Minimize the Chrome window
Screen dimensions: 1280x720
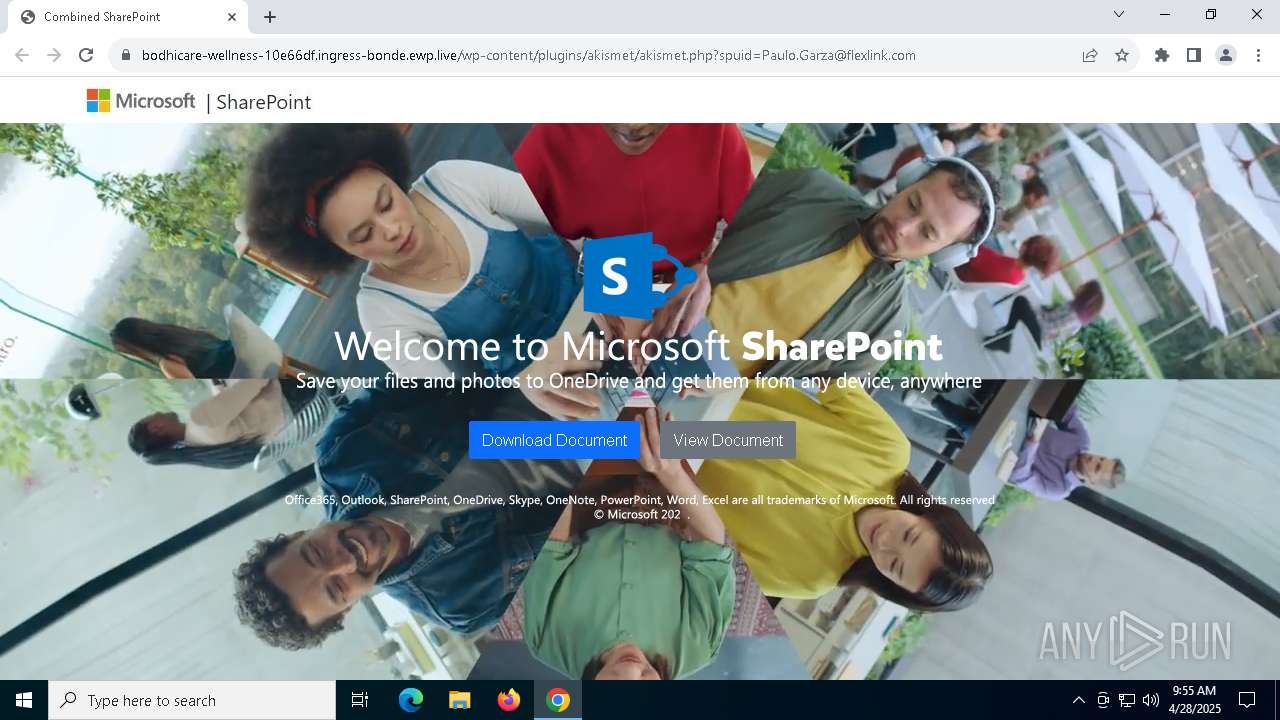click(x=1165, y=14)
